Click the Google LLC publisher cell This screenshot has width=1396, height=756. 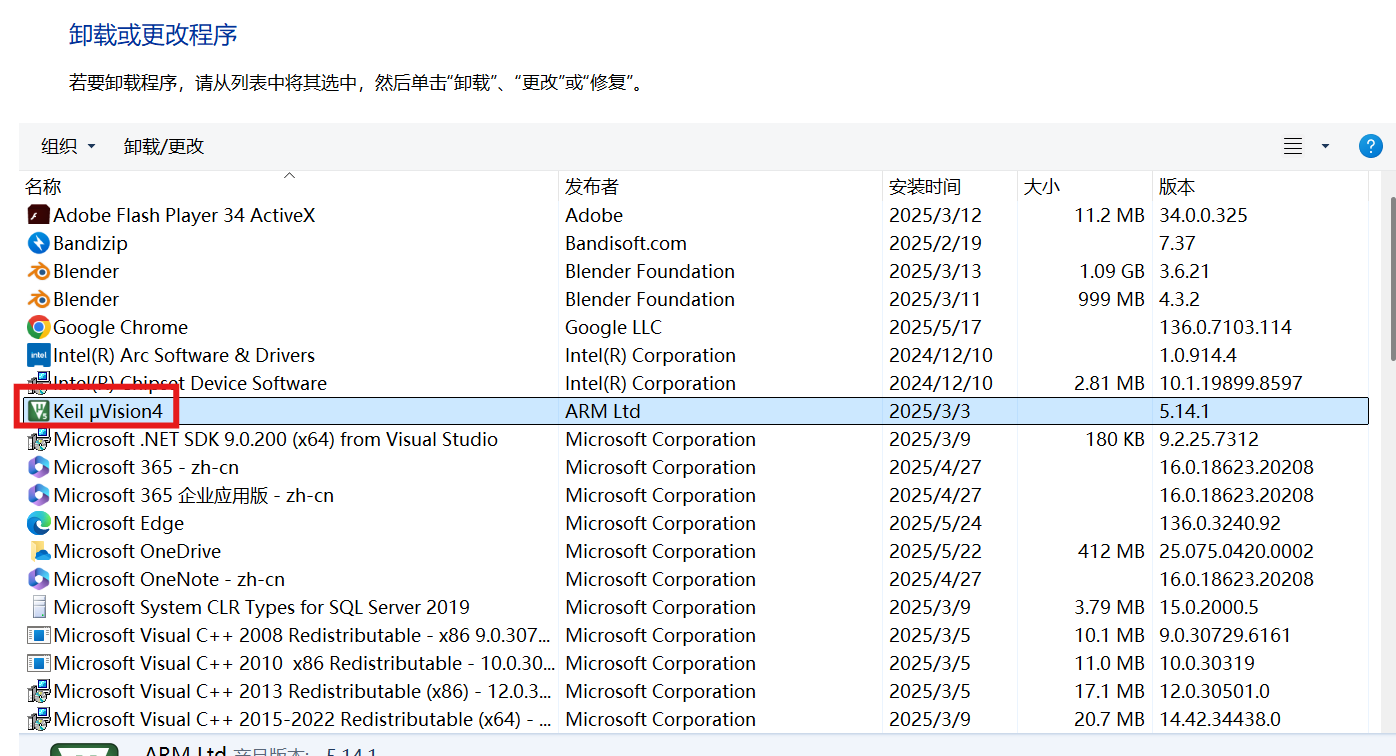613,327
